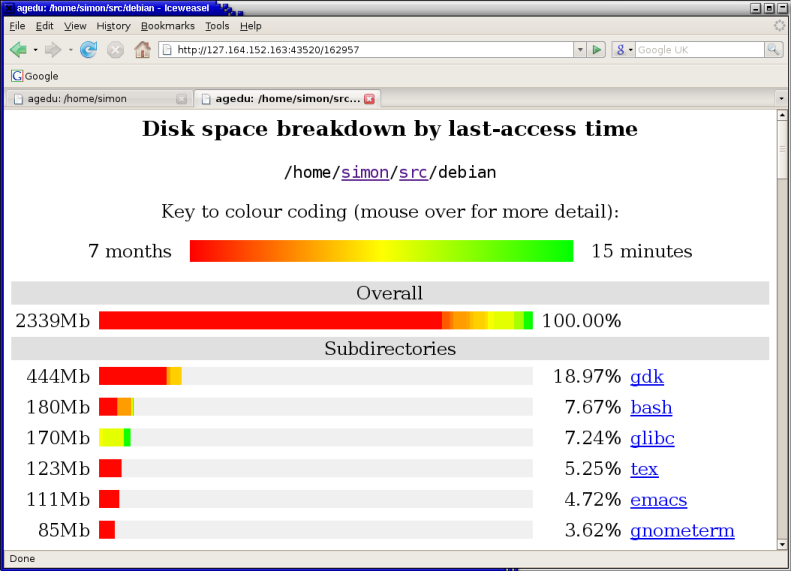Open the File menu
The height and width of the screenshot is (571, 791).
(x=17, y=26)
